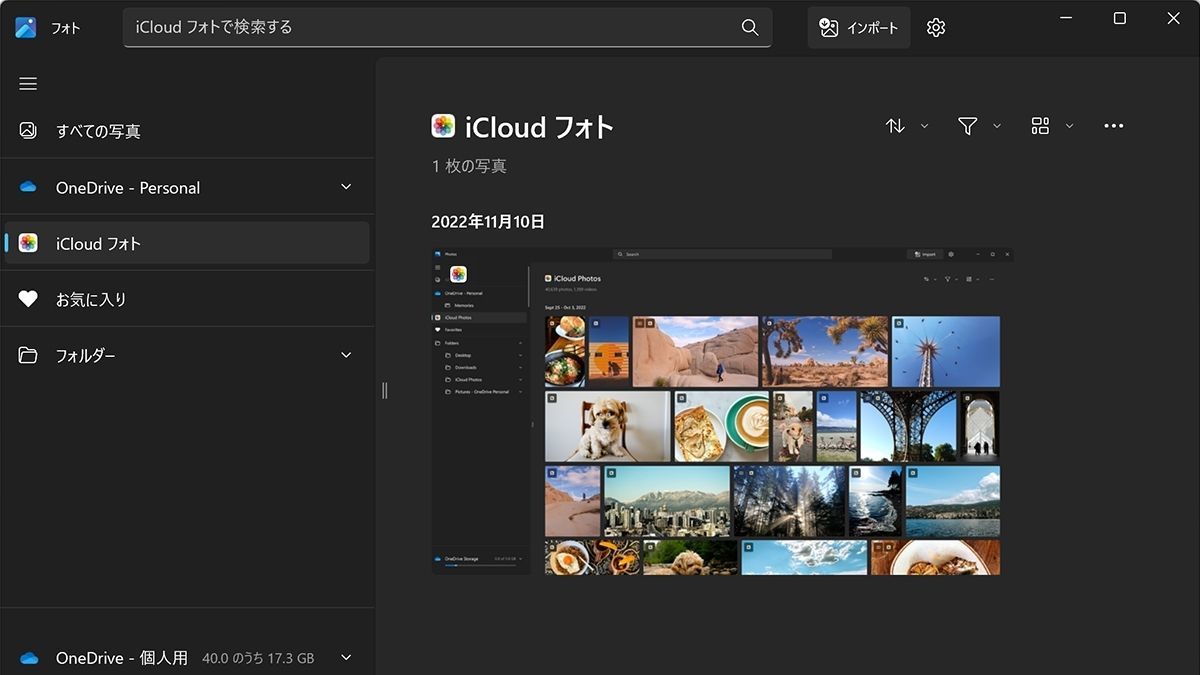Click the iCloud フォト heading icon
This screenshot has width=1200, height=675.
443,126
